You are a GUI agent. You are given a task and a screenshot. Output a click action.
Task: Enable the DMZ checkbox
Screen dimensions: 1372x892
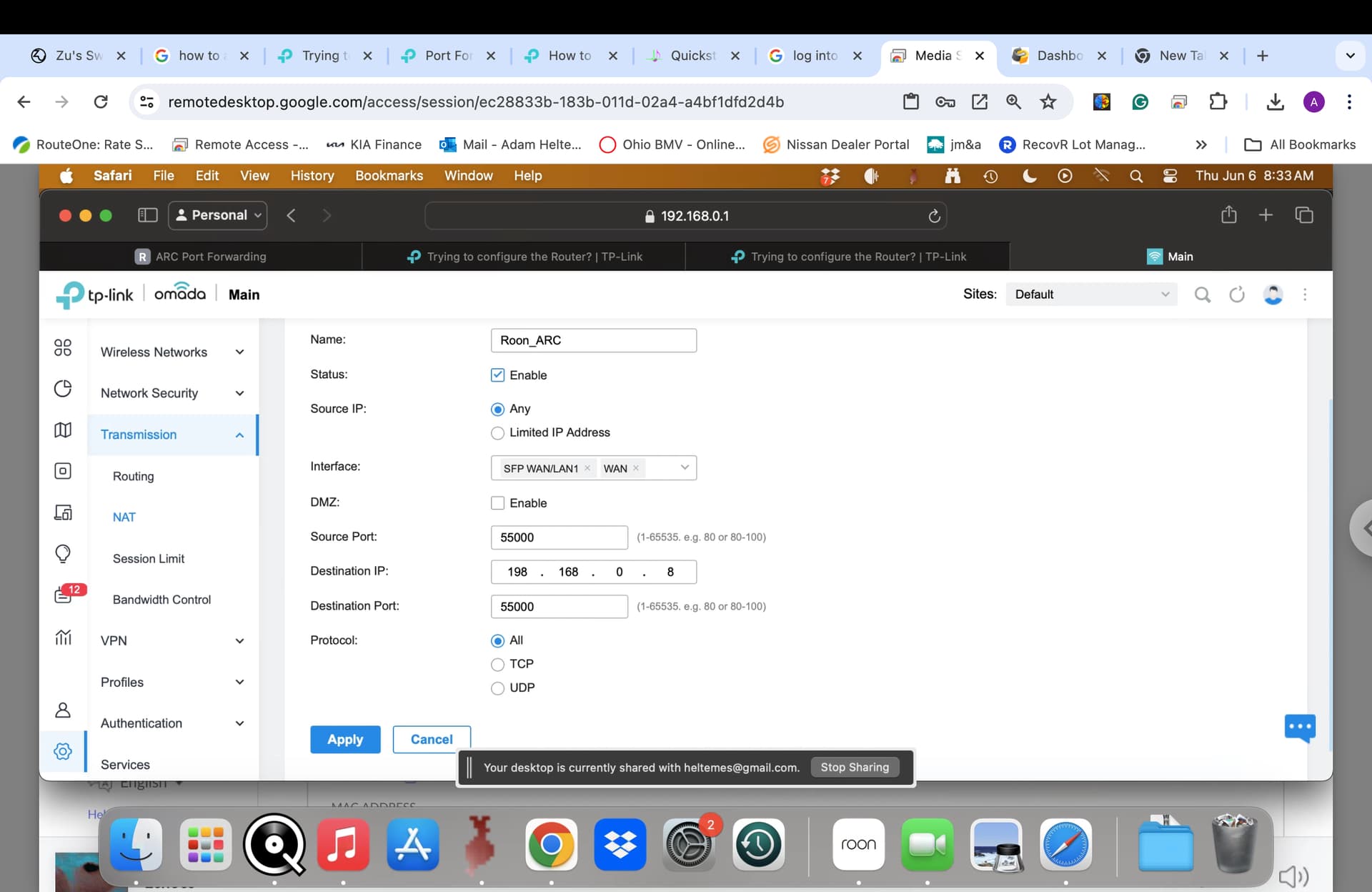(x=498, y=502)
